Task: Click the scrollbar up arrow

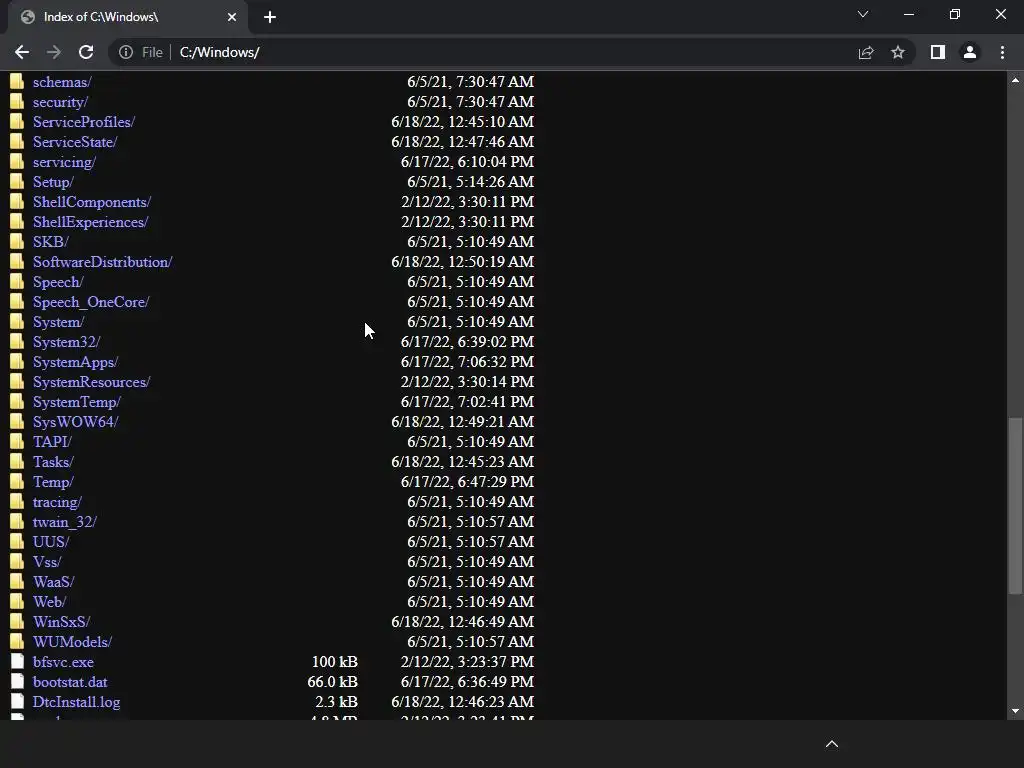Action: pos(1015,80)
